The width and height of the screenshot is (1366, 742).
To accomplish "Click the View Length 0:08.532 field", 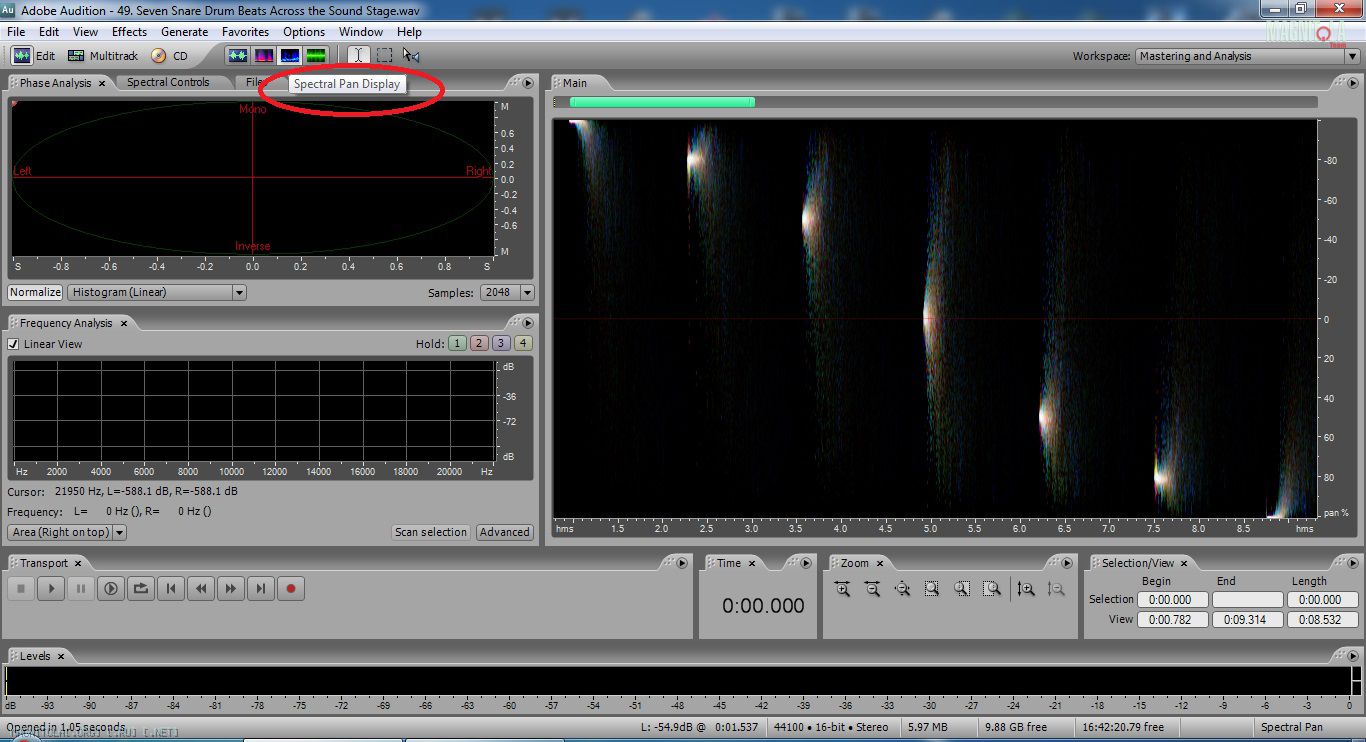I will (1321, 619).
